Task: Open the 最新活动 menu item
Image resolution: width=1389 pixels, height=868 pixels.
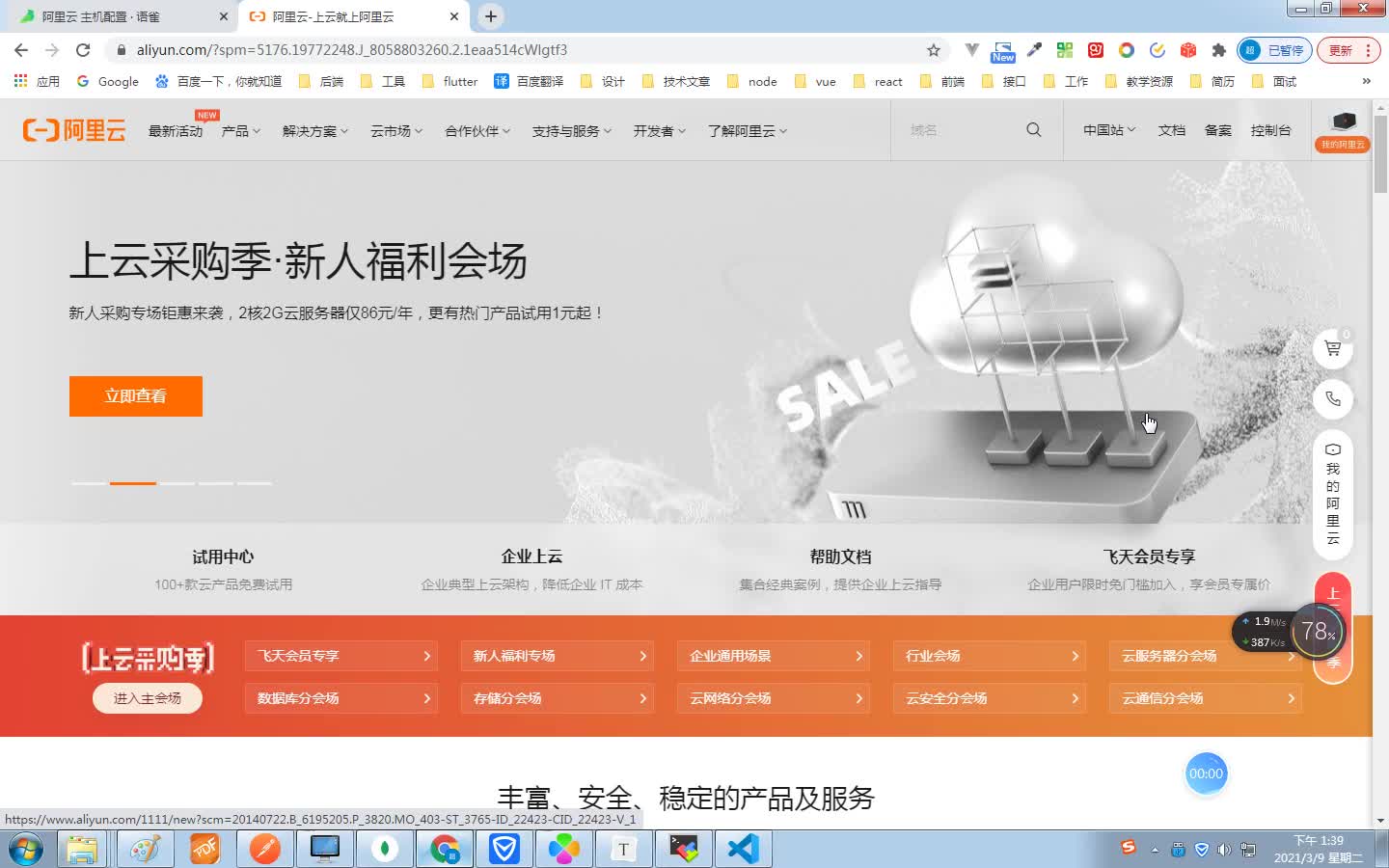Action: tap(176, 131)
